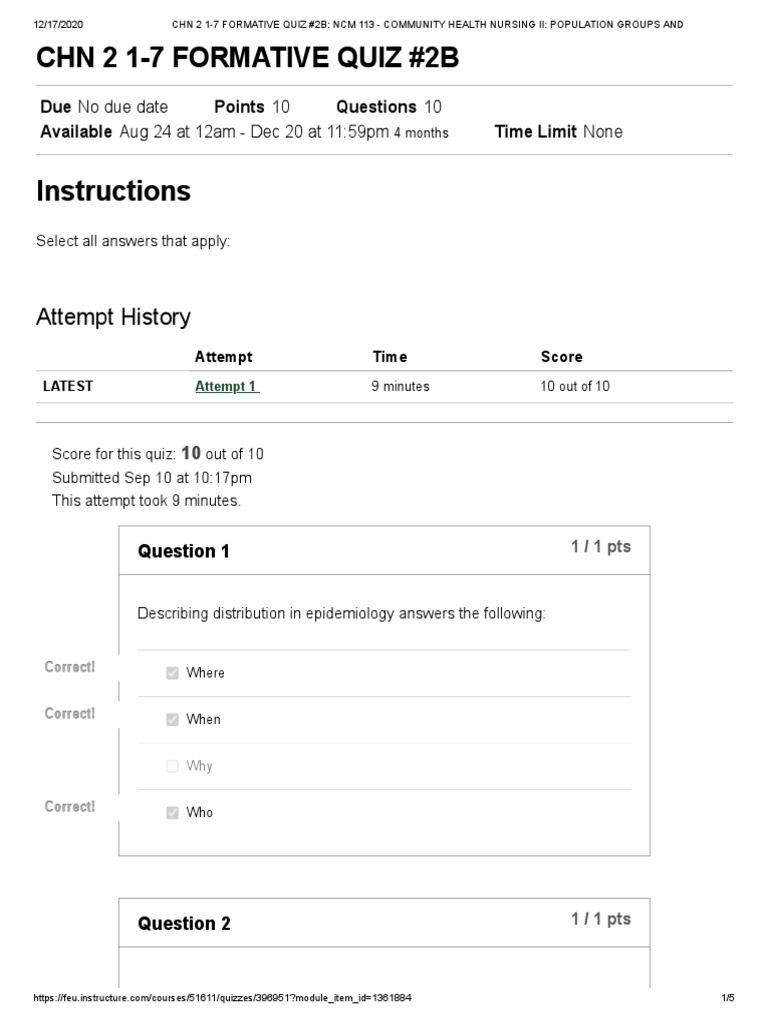Click the Question 2 header
This screenshot has width=768, height=1024.
[x=184, y=924]
